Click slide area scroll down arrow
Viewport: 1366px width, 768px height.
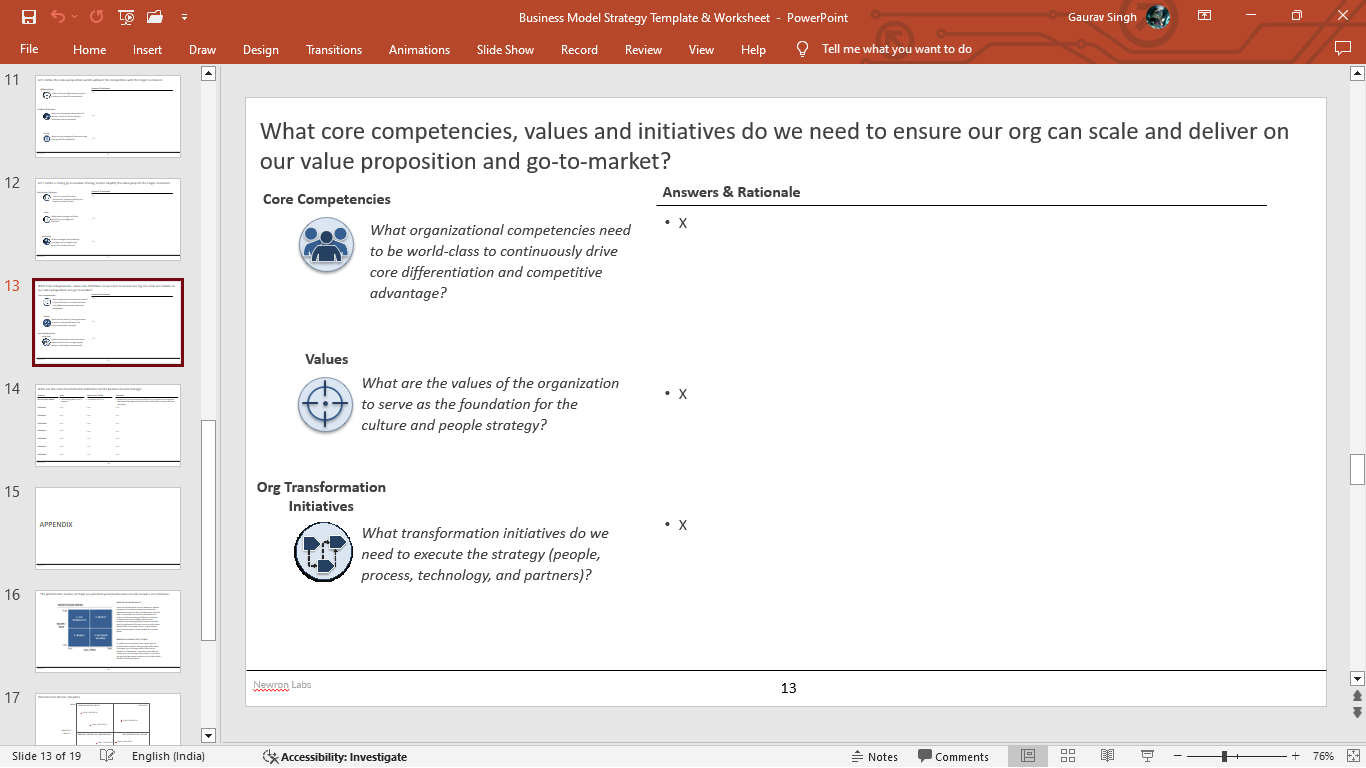click(1357, 677)
